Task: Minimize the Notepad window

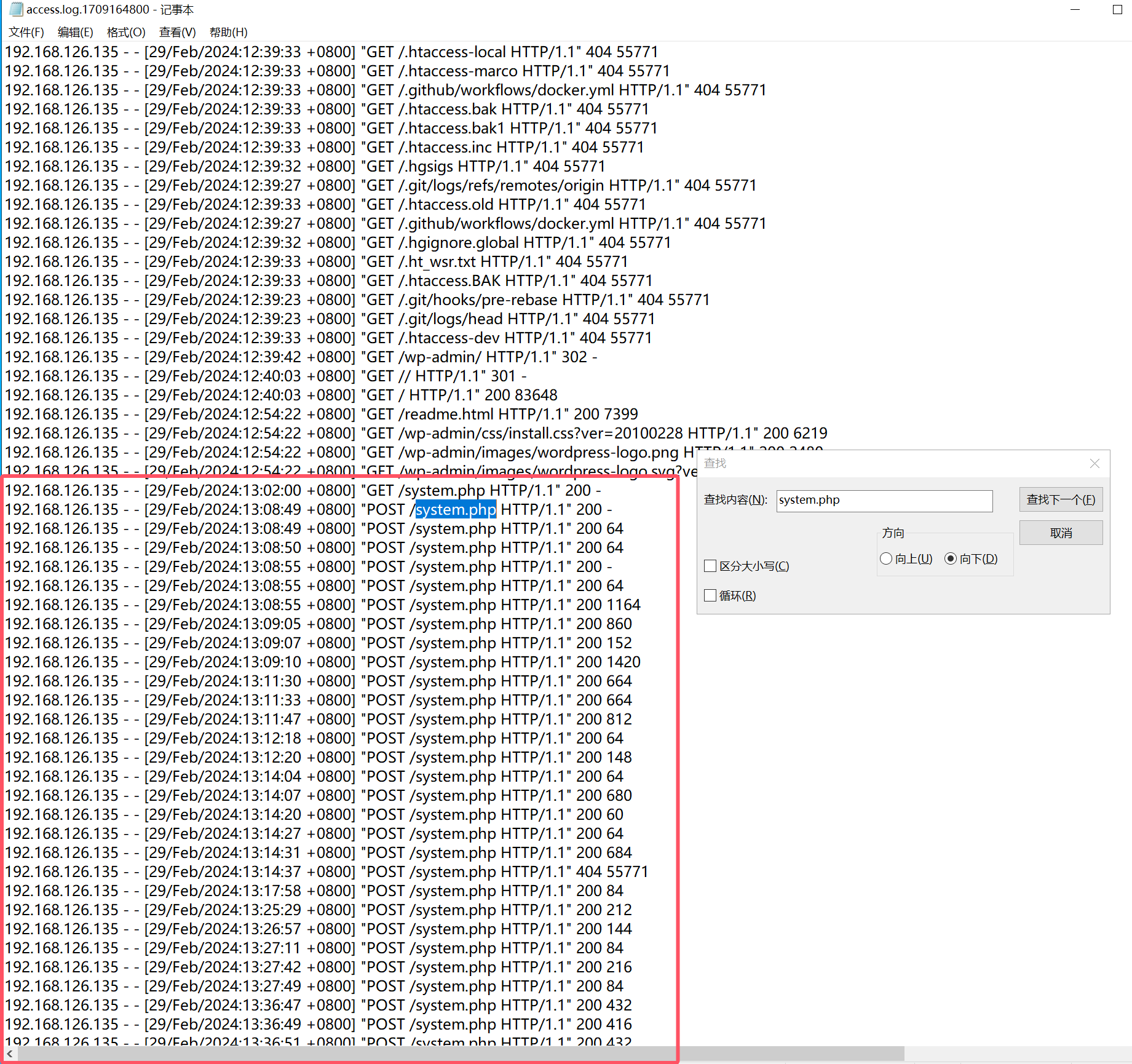Action: tap(1075, 9)
